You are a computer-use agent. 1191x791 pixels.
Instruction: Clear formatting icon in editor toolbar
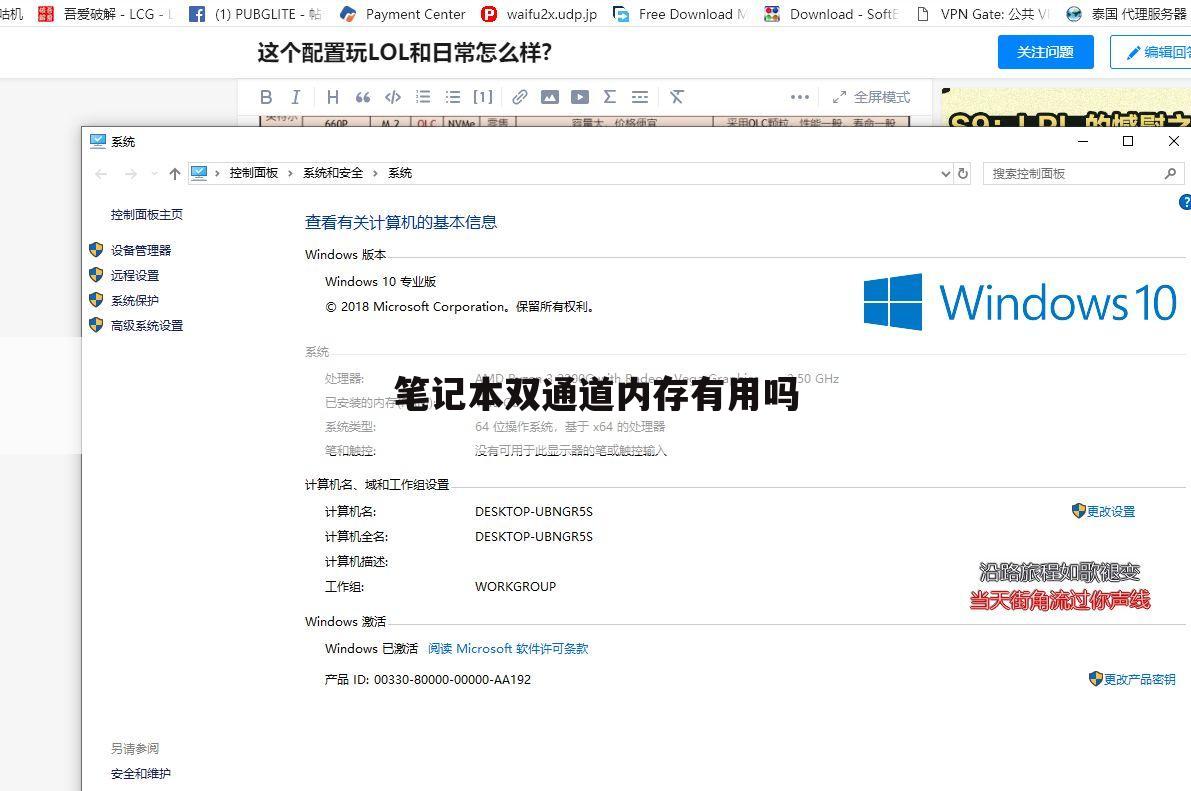point(677,97)
